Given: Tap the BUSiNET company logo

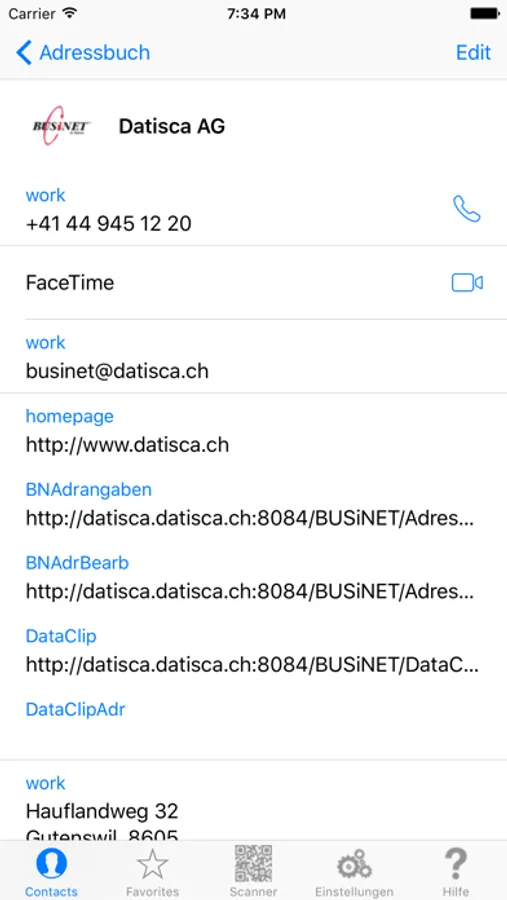Looking at the screenshot, I should [x=61, y=126].
